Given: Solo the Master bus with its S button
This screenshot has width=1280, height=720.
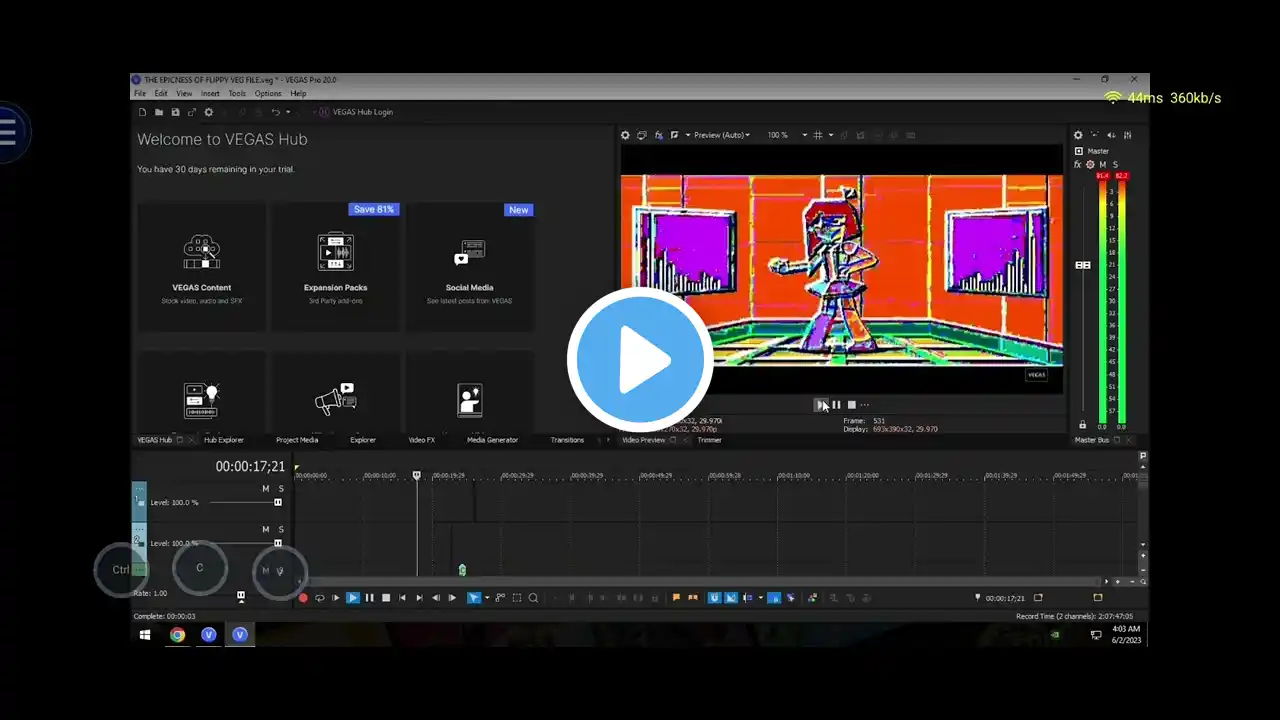Looking at the screenshot, I should coord(1115,164).
